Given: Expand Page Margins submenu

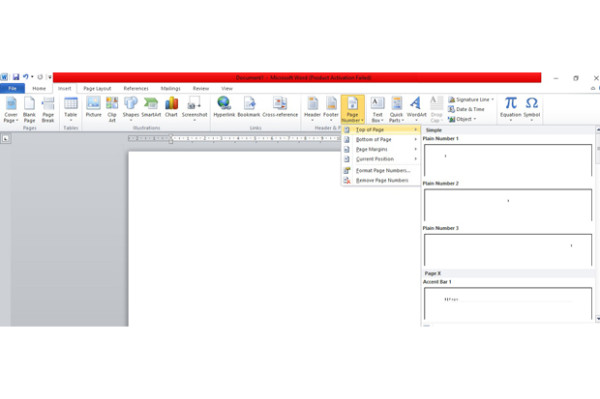Looking at the screenshot, I should [x=381, y=149].
